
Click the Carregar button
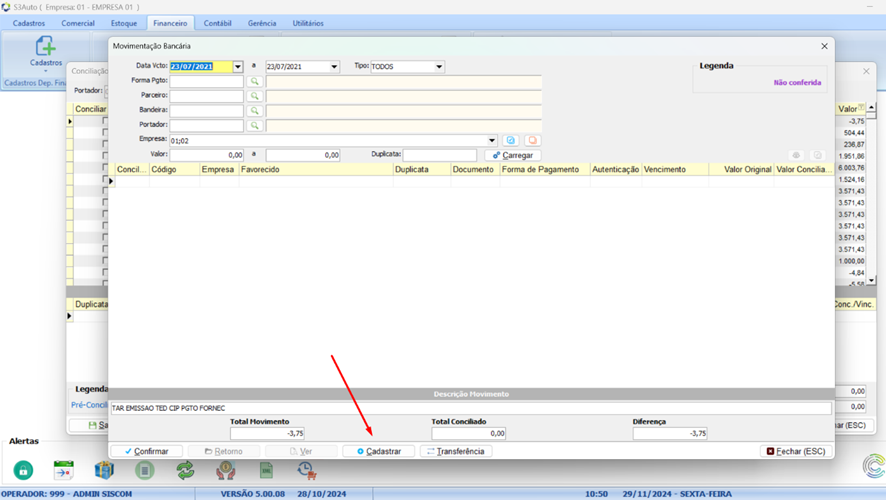click(513, 156)
